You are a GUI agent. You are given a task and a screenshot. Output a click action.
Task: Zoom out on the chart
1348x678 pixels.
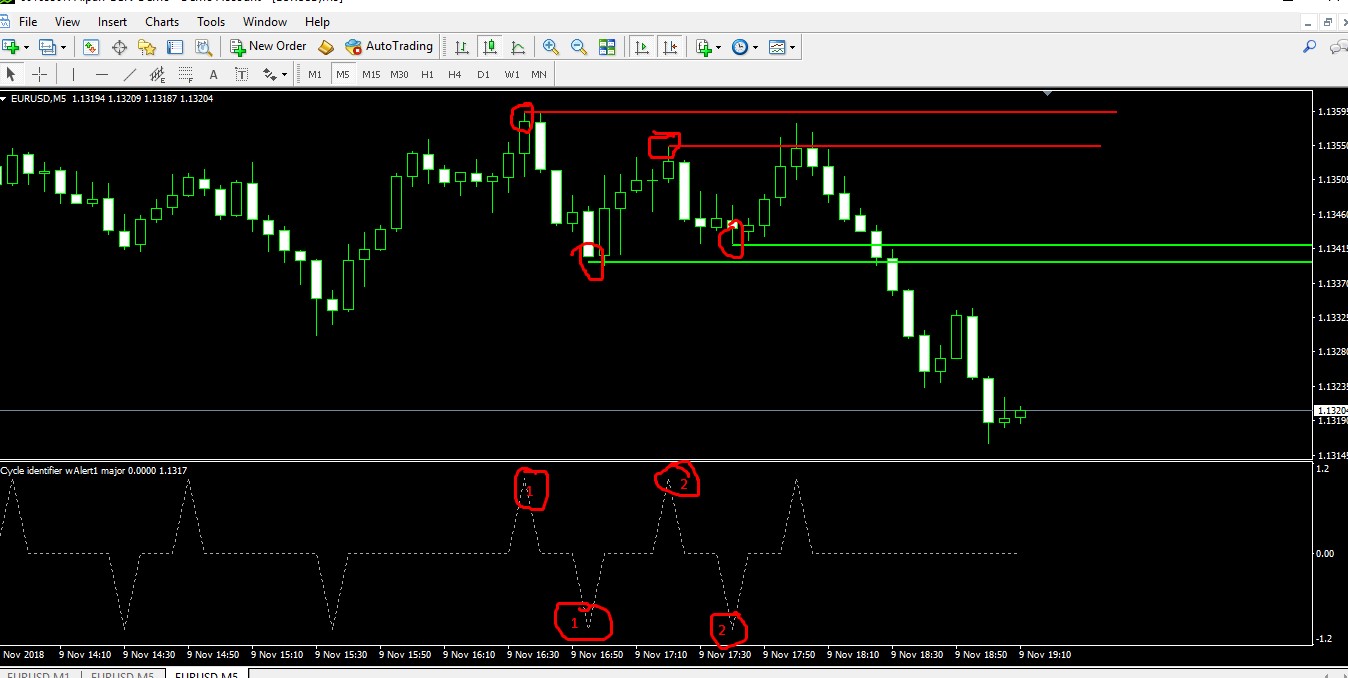pyautogui.click(x=578, y=46)
